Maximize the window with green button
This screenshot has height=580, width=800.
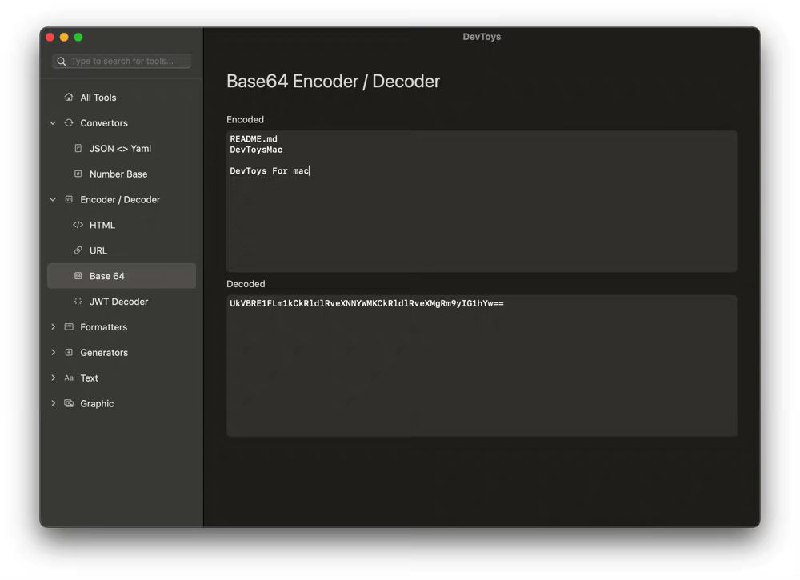(x=78, y=37)
